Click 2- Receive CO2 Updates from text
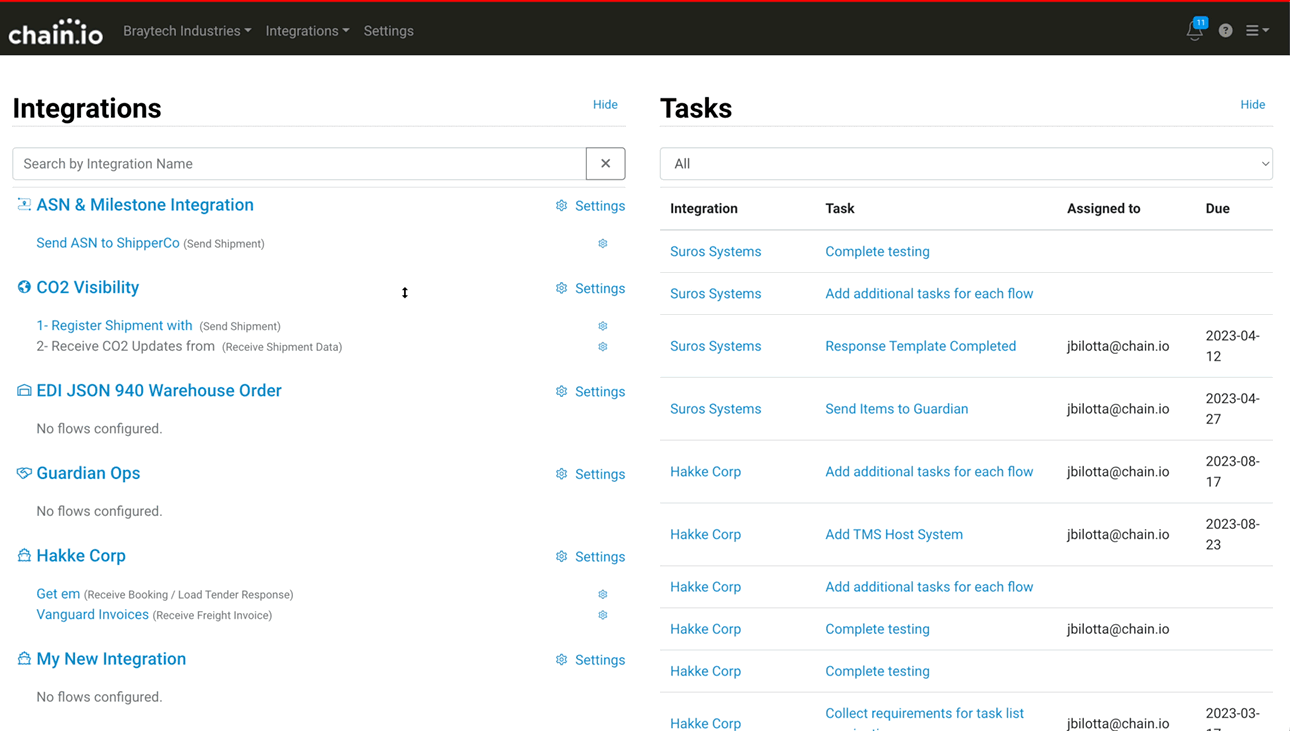 [125, 346]
